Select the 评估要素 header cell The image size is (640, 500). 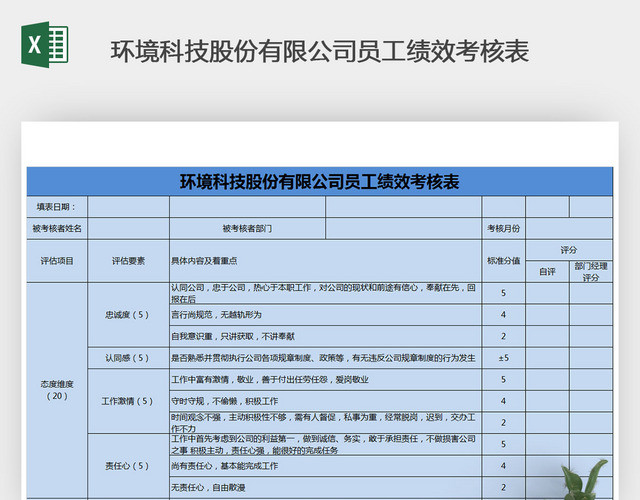point(129,261)
